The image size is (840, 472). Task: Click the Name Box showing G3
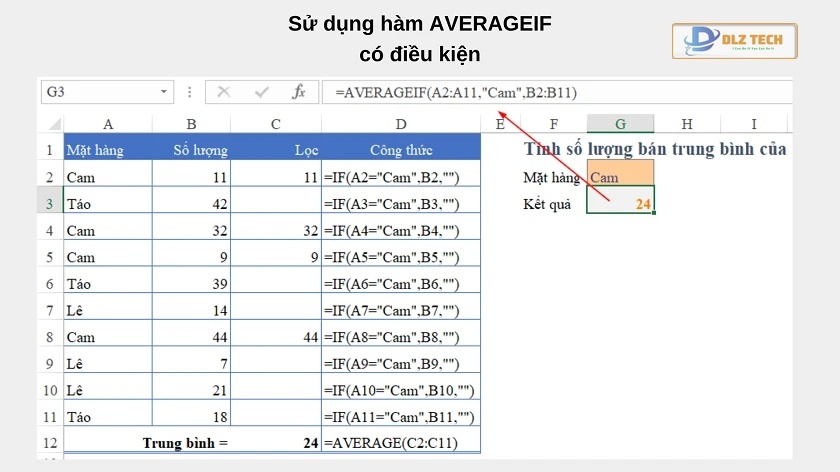pyautogui.click(x=98, y=92)
